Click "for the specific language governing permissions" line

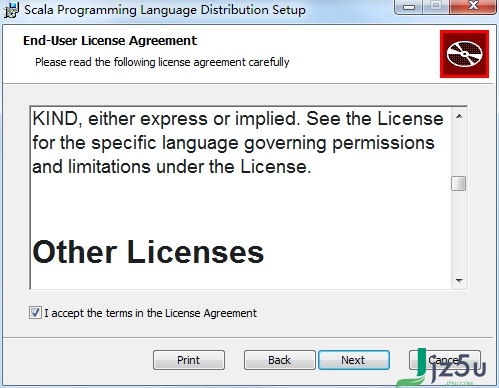pos(234,143)
